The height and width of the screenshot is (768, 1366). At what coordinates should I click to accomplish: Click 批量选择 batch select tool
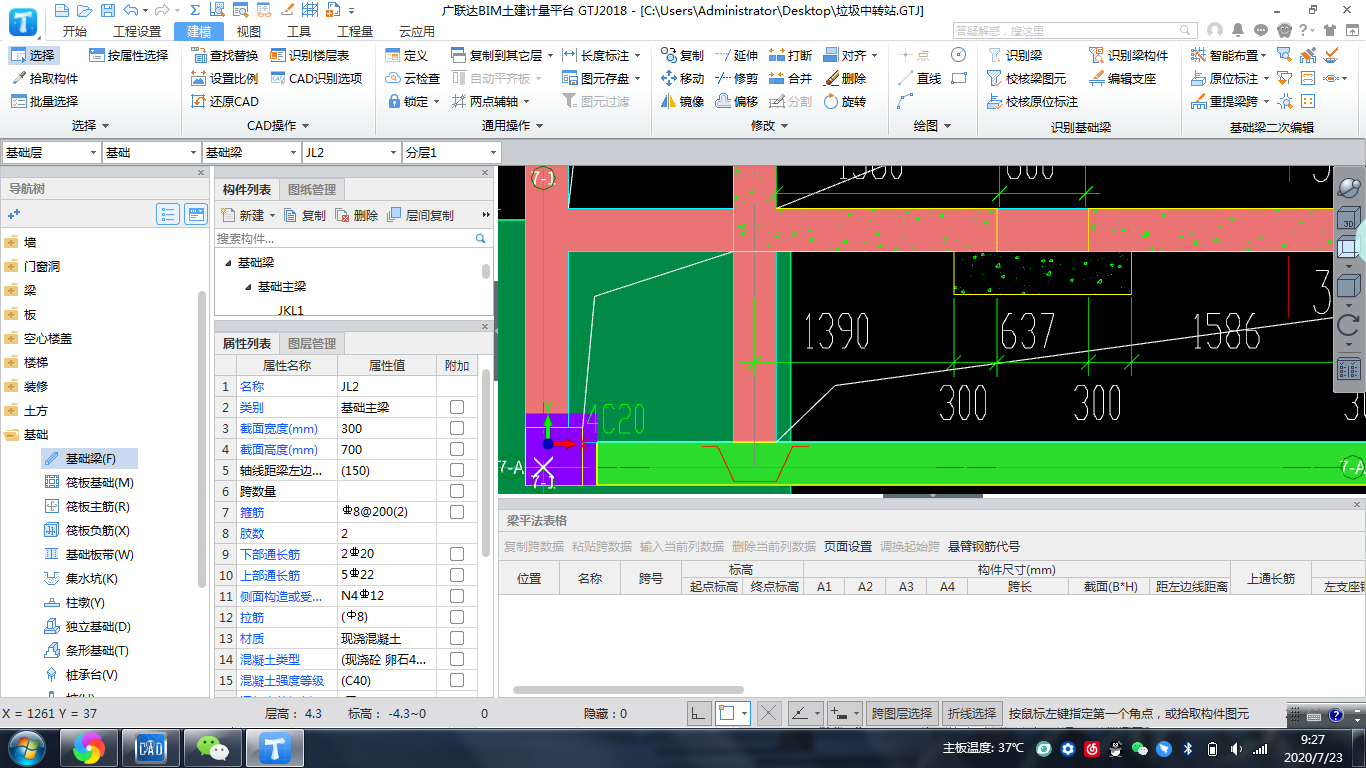pos(44,101)
